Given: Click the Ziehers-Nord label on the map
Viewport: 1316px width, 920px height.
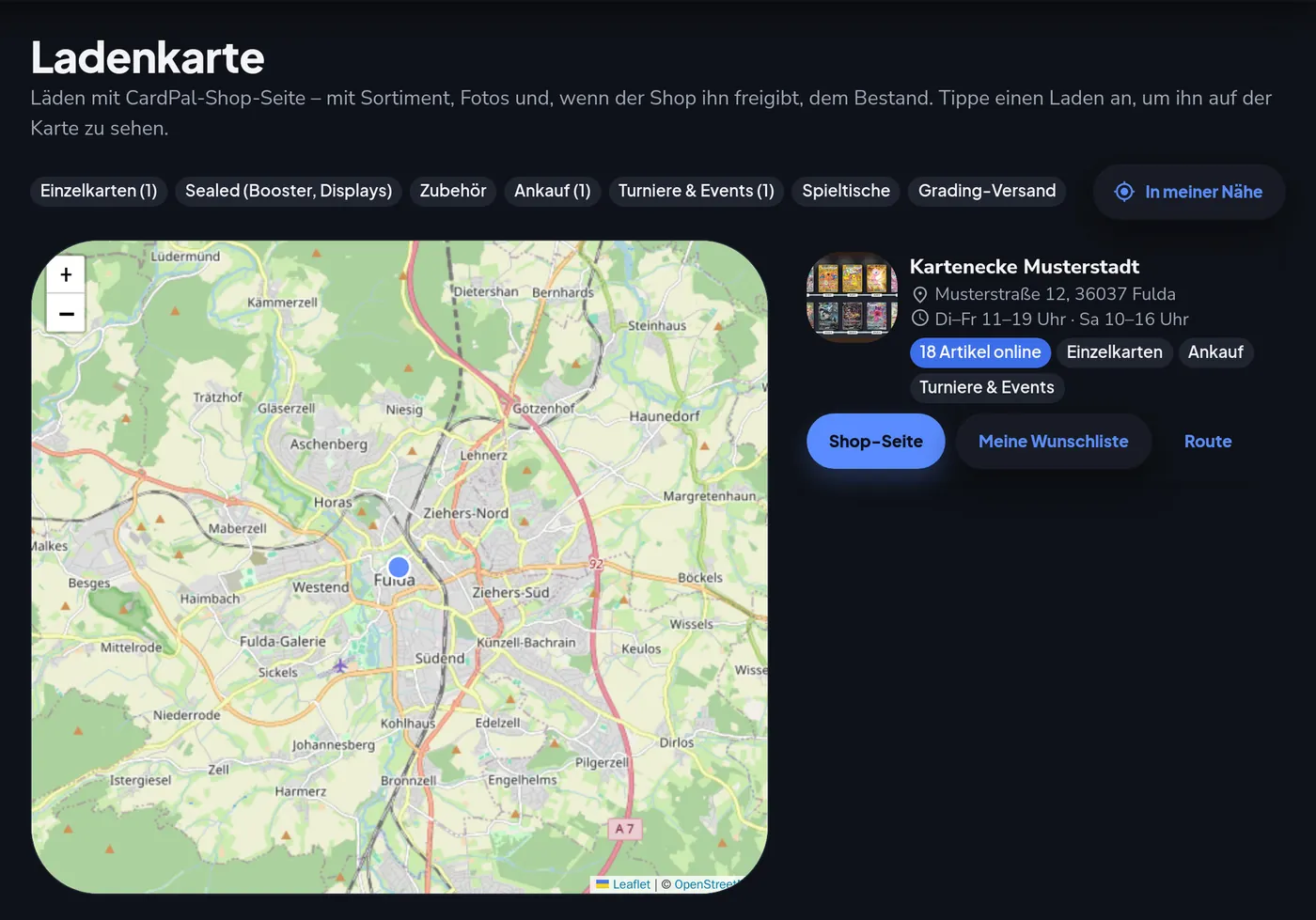Looking at the screenshot, I should coord(465,513).
